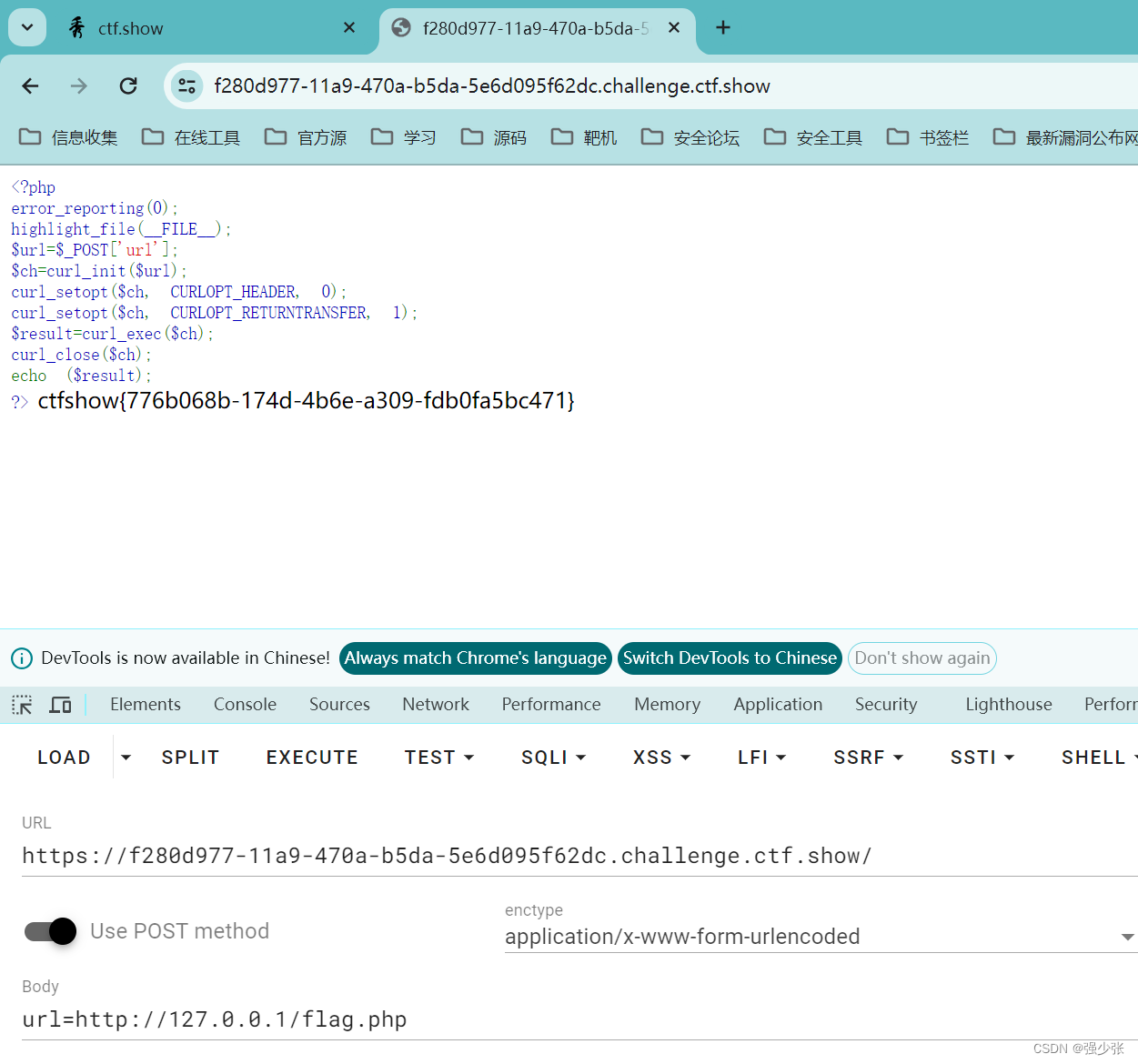This screenshot has height=1064, width=1138.
Task: Click the ctfshow flag text
Action: coord(306,401)
